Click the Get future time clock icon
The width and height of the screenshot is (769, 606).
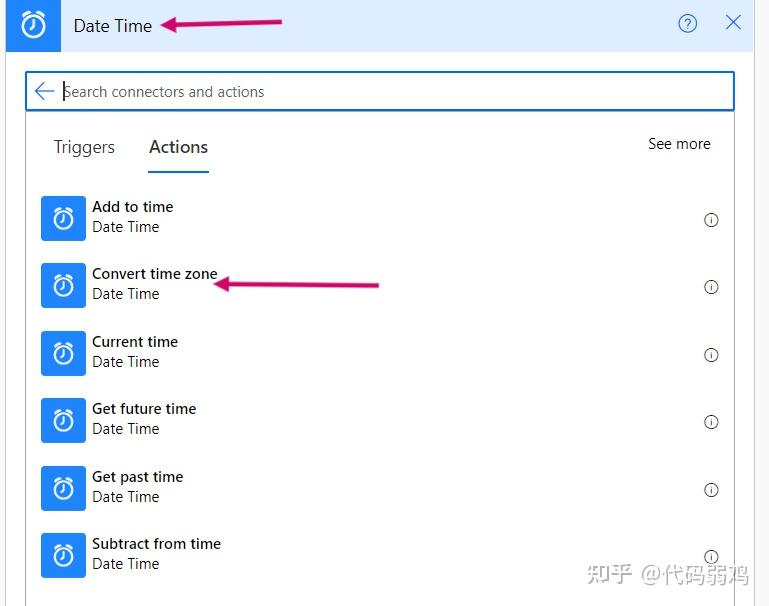click(x=63, y=421)
